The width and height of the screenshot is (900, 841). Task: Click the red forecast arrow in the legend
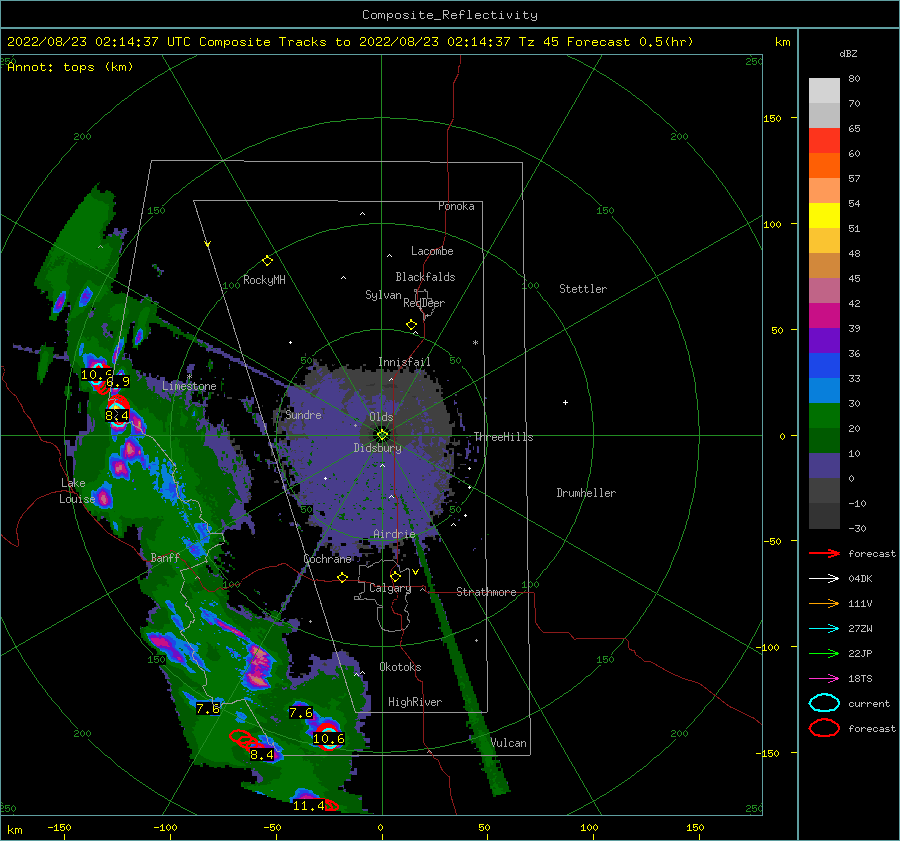tap(824, 553)
